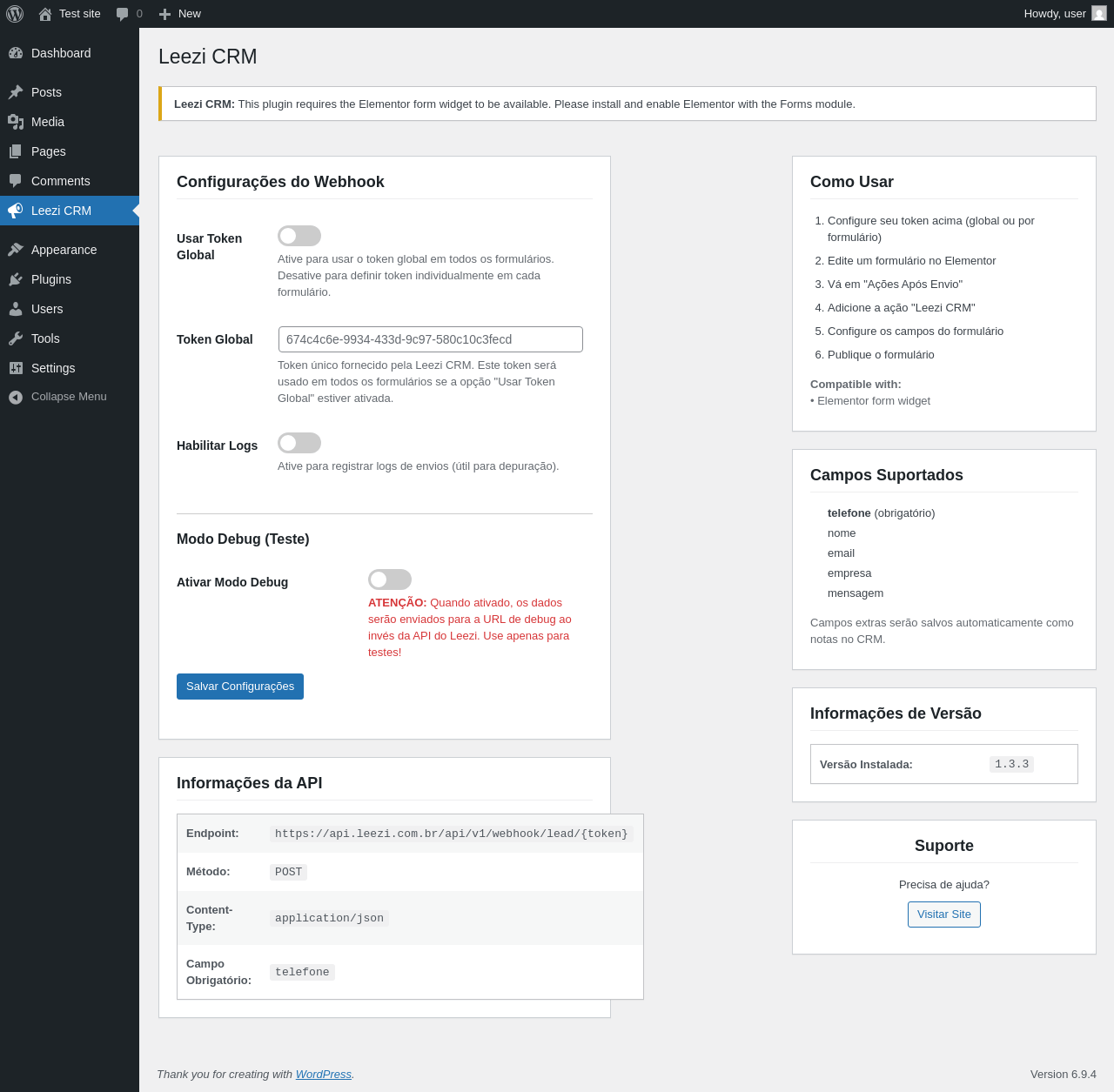Go to Users menu
The height and width of the screenshot is (1092, 1114).
pyautogui.click(x=70, y=309)
